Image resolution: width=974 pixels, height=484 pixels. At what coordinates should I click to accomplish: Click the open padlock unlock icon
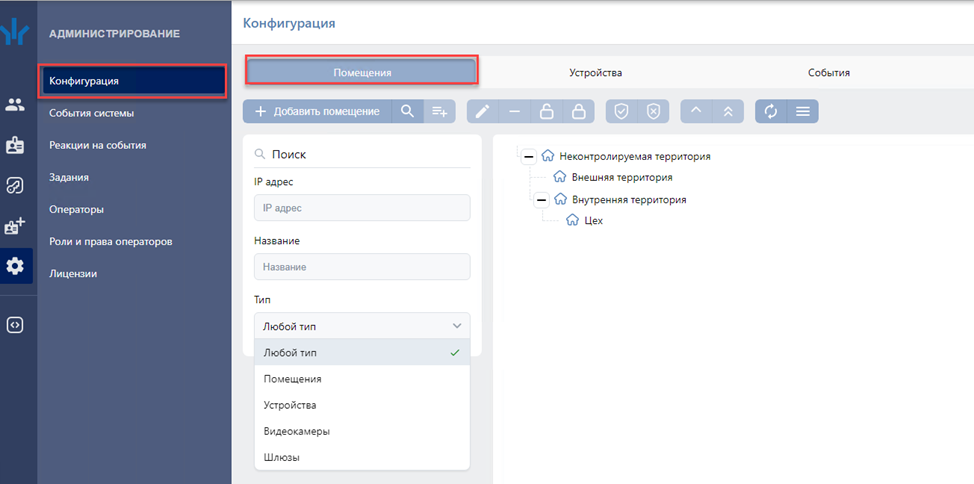tap(546, 111)
